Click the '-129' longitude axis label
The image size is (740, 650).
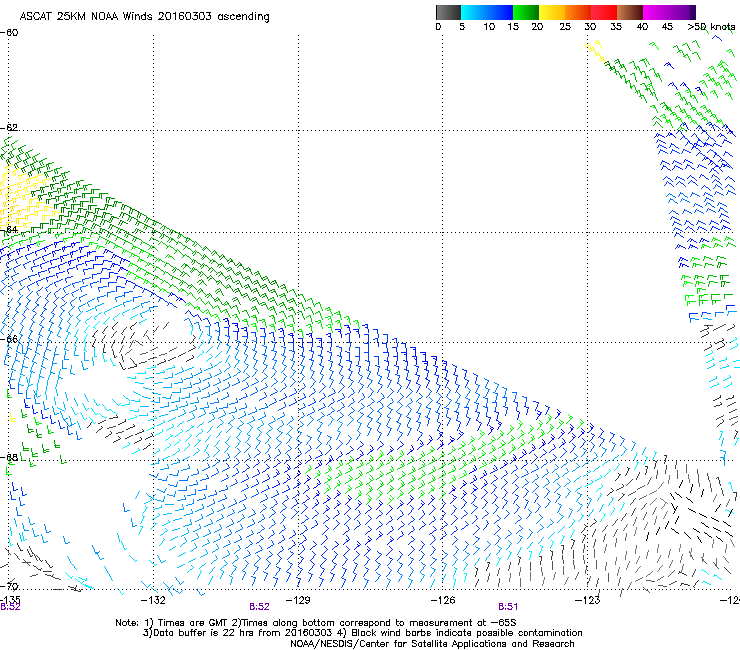298,600
